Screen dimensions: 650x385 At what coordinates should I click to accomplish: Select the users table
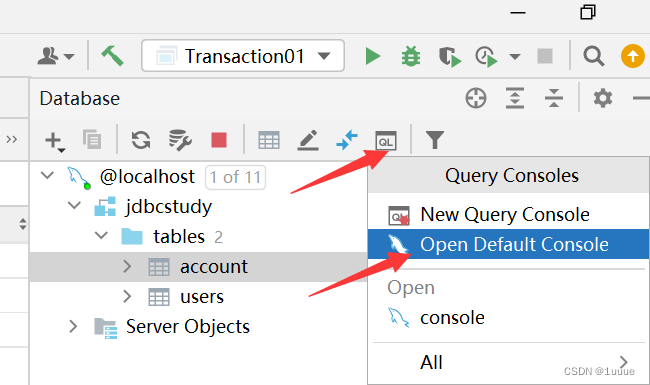pos(202,297)
